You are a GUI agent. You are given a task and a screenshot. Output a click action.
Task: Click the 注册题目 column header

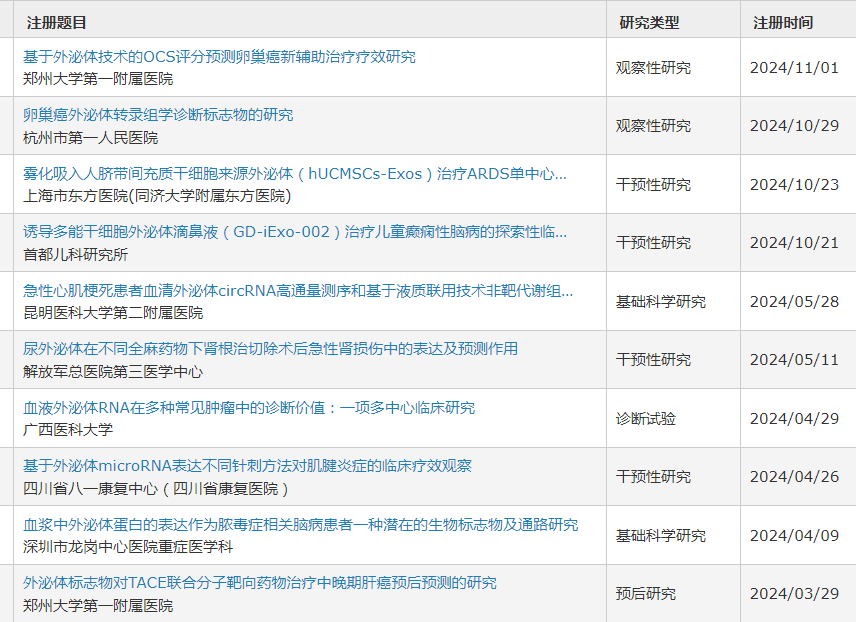pos(57,22)
